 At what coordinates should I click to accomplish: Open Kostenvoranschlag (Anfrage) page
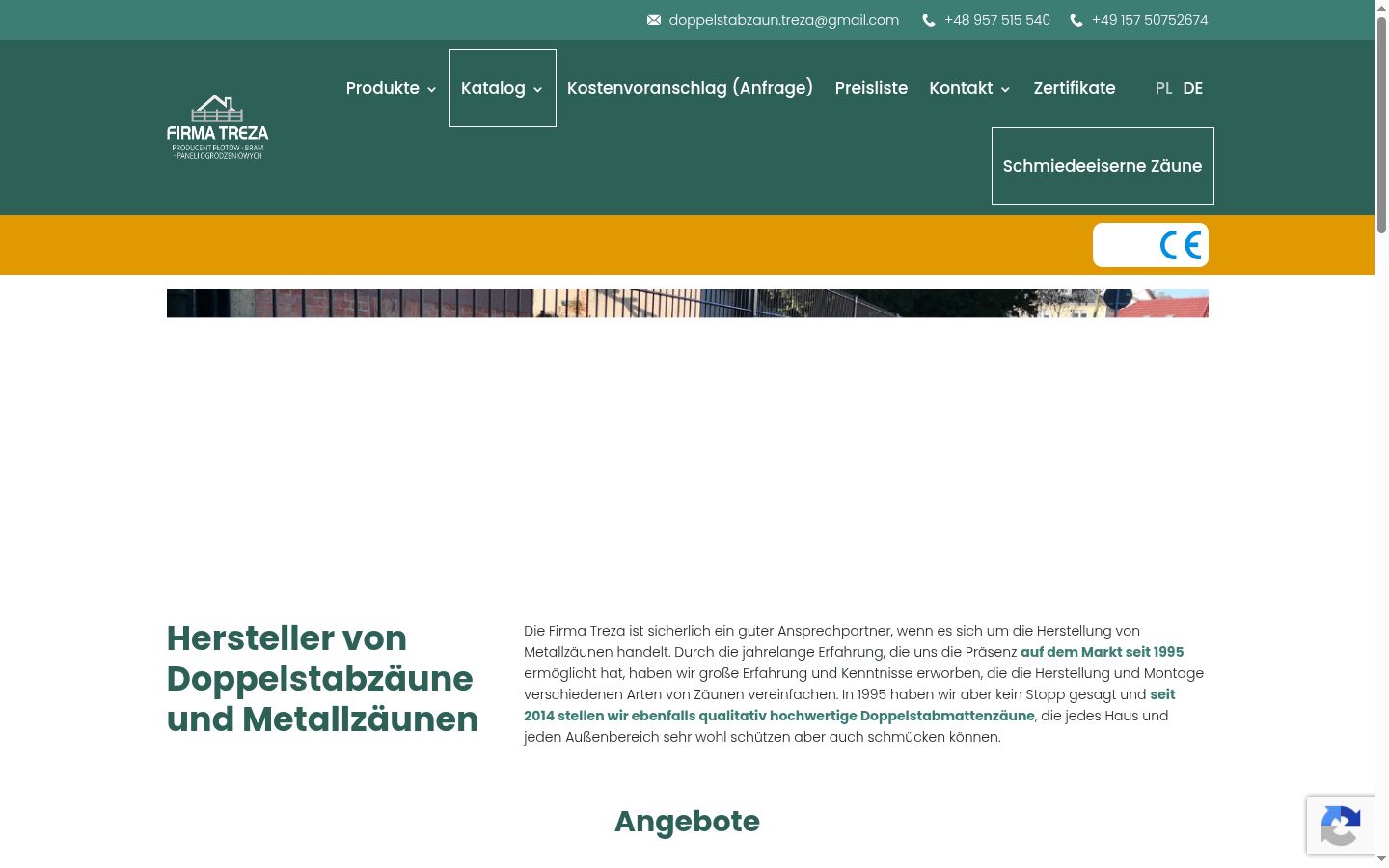pyautogui.click(x=690, y=88)
